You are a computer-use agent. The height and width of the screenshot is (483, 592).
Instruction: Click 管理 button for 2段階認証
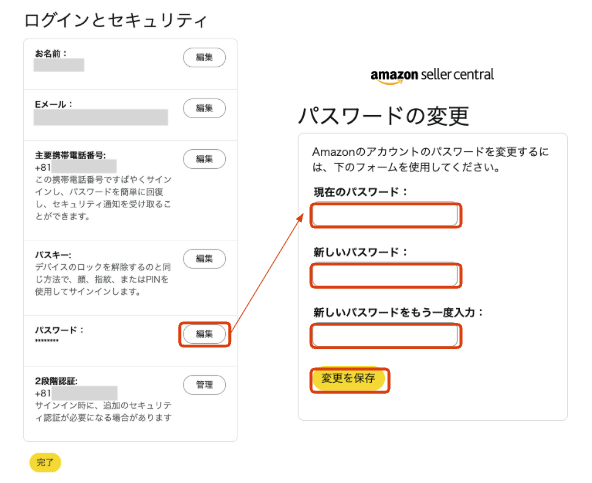[204, 385]
